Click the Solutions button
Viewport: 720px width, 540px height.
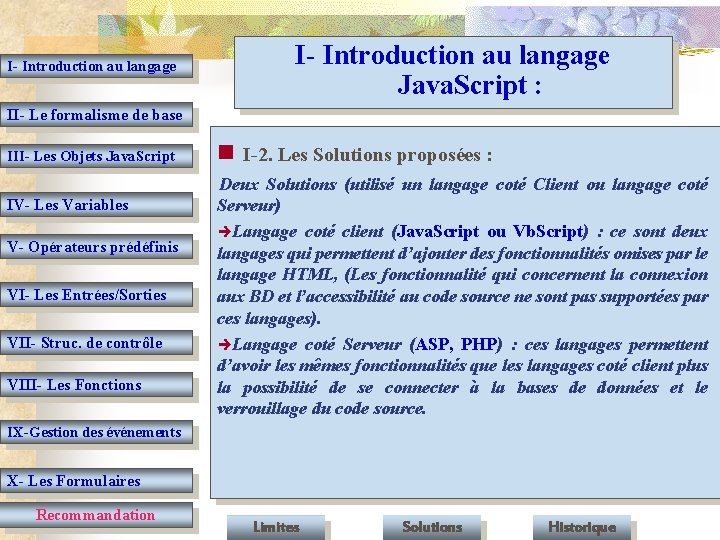pos(432,528)
